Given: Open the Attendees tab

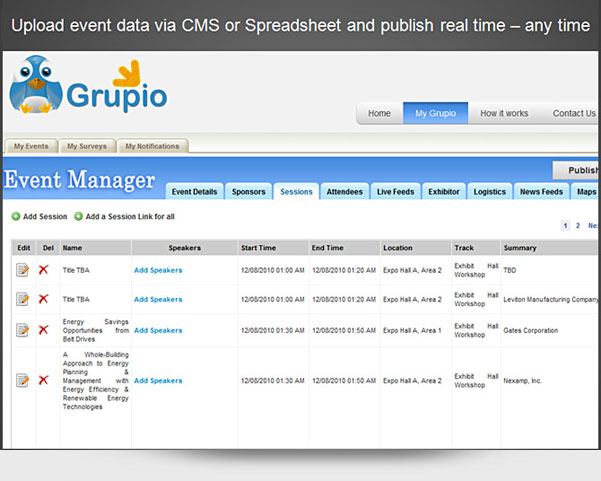Looking at the screenshot, I should click(345, 192).
